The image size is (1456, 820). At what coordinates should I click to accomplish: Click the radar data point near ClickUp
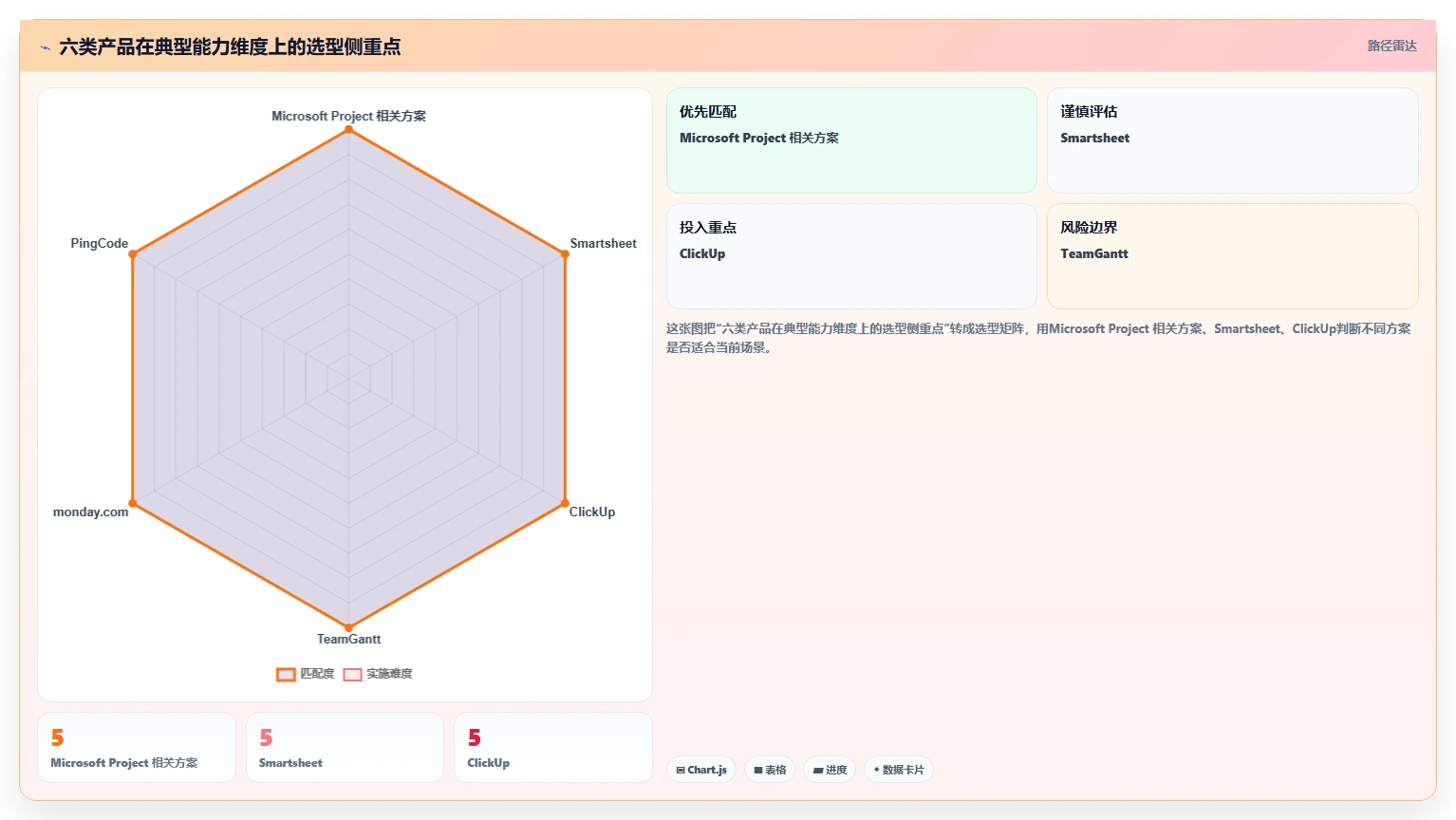pyautogui.click(x=565, y=503)
